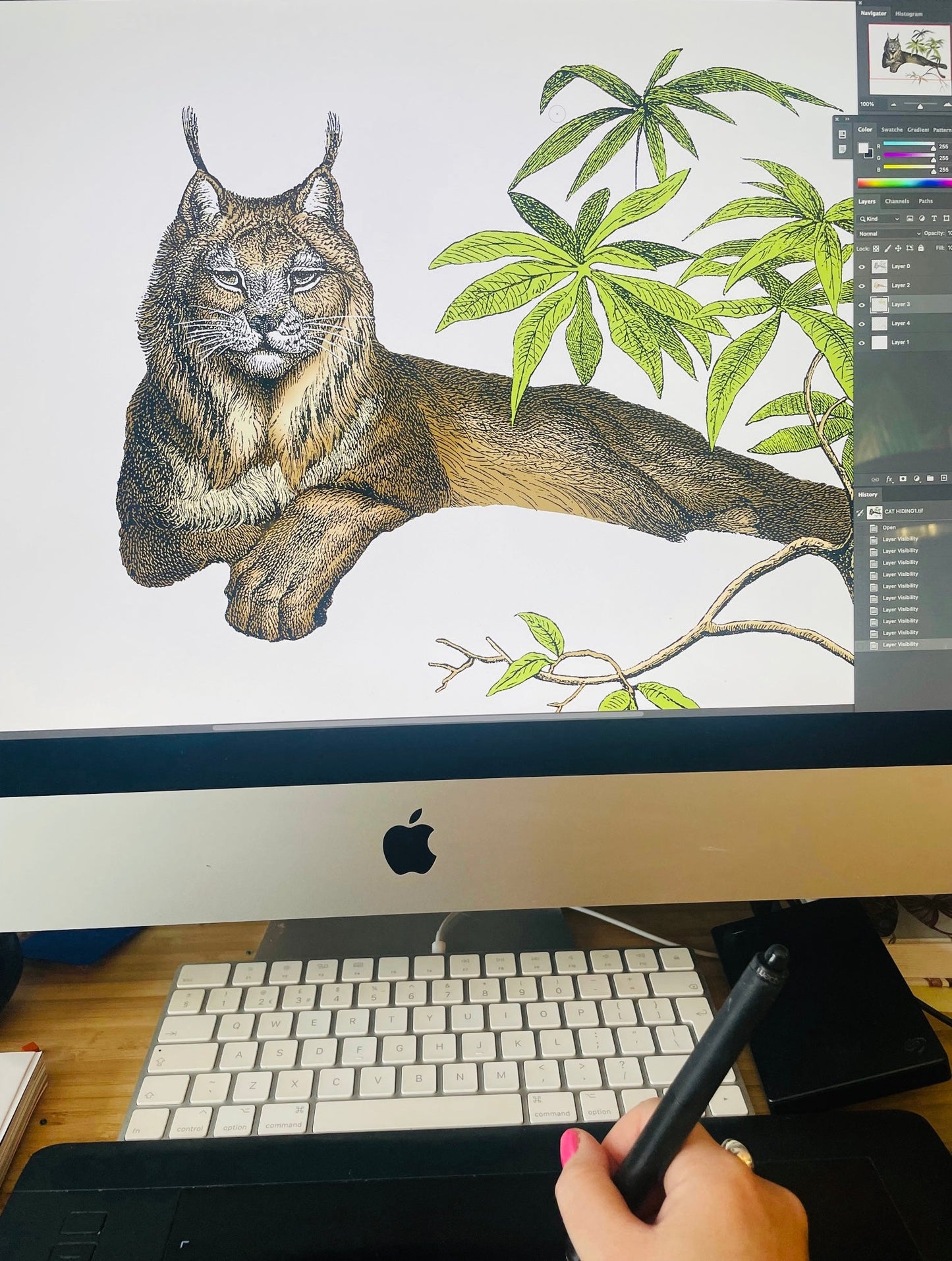Lock all padlock icon
Viewport: 952px width, 1261px height.
(921, 248)
